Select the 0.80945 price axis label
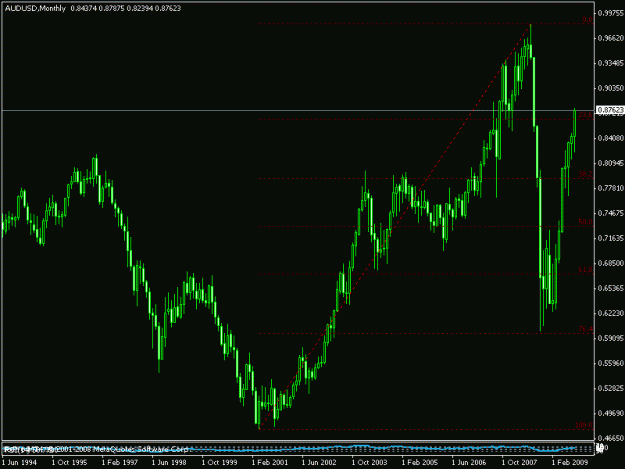625x469 pixels. pyautogui.click(x=611, y=163)
